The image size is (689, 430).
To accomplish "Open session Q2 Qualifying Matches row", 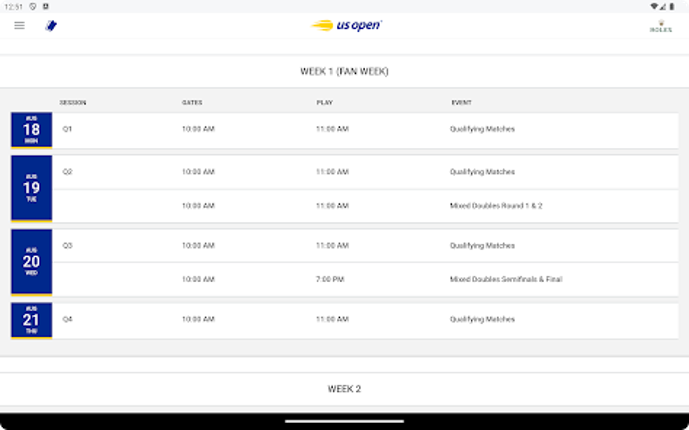I will 364,172.
